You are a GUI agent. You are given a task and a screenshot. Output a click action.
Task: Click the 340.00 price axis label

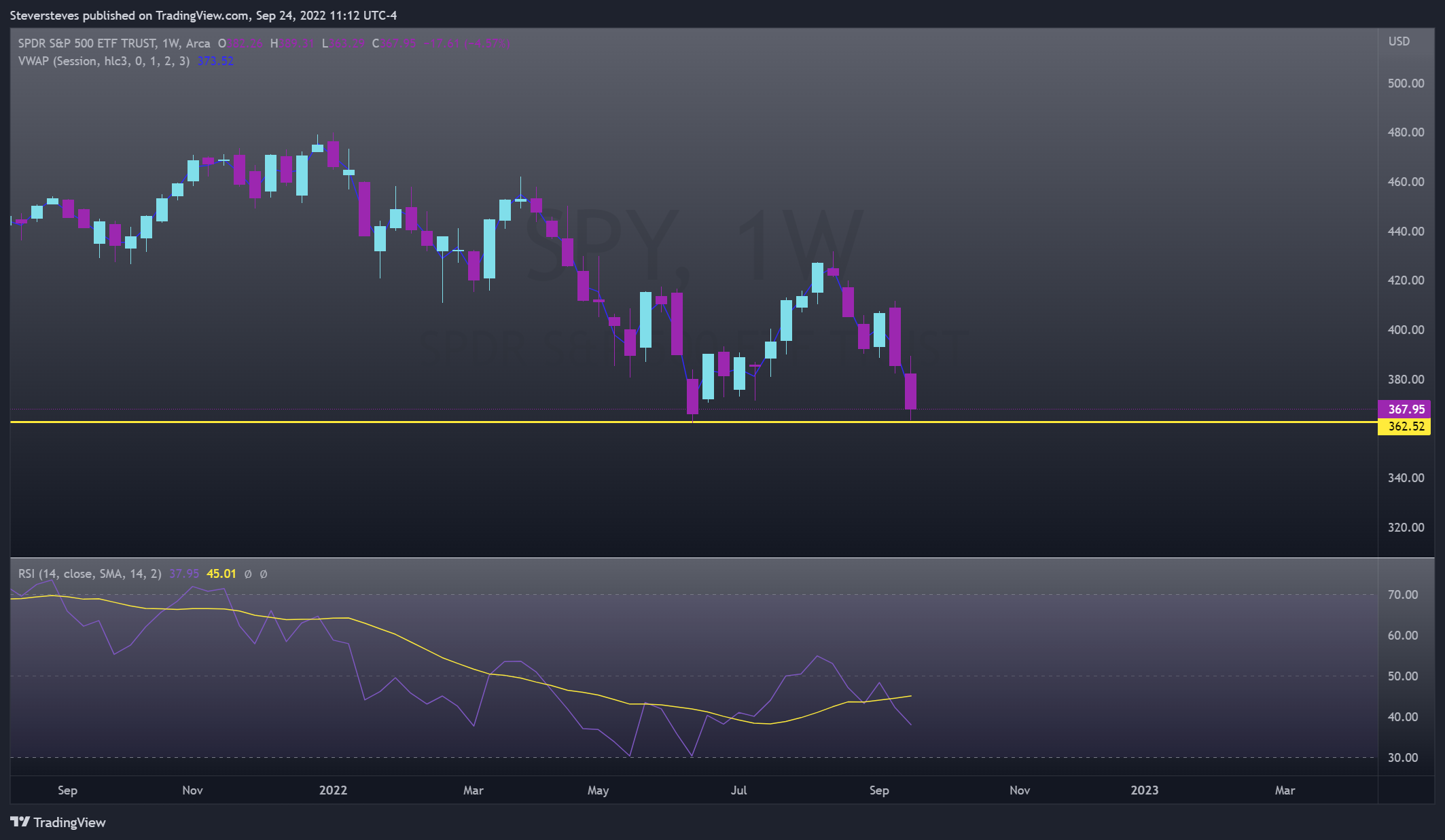(1406, 478)
